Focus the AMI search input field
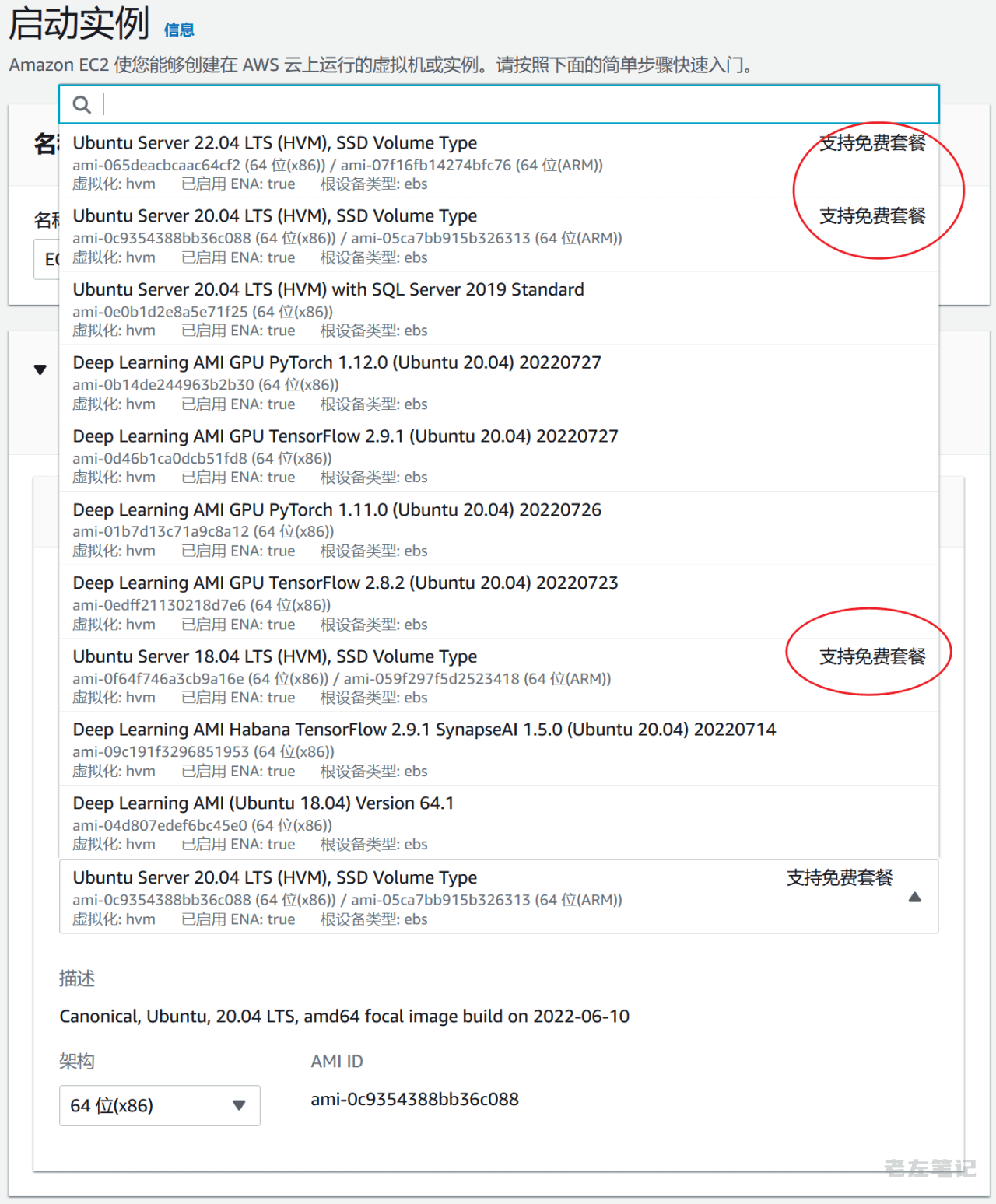This screenshot has height=1204, width=996. tap(499, 104)
